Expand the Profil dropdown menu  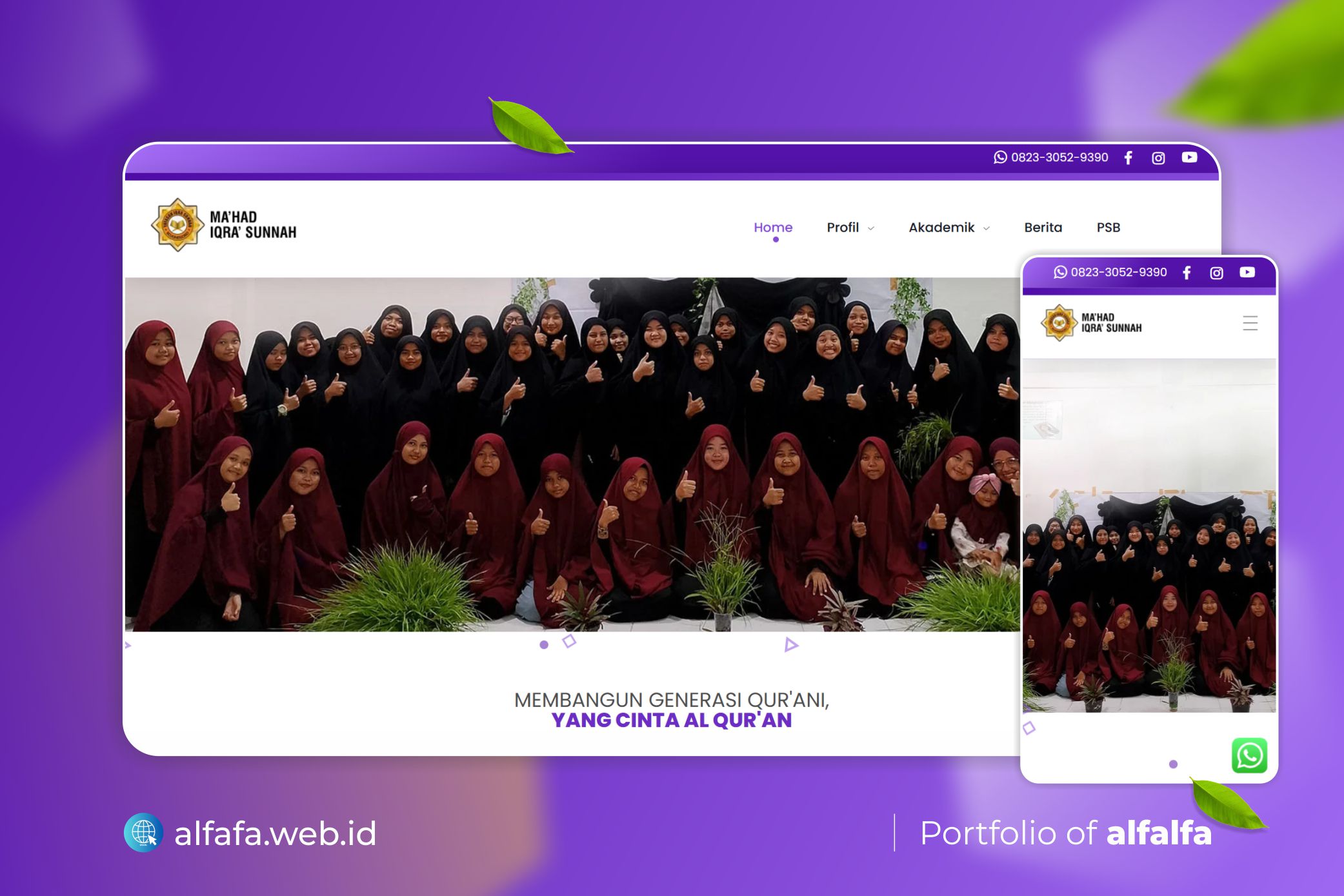[x=850, y=227]
